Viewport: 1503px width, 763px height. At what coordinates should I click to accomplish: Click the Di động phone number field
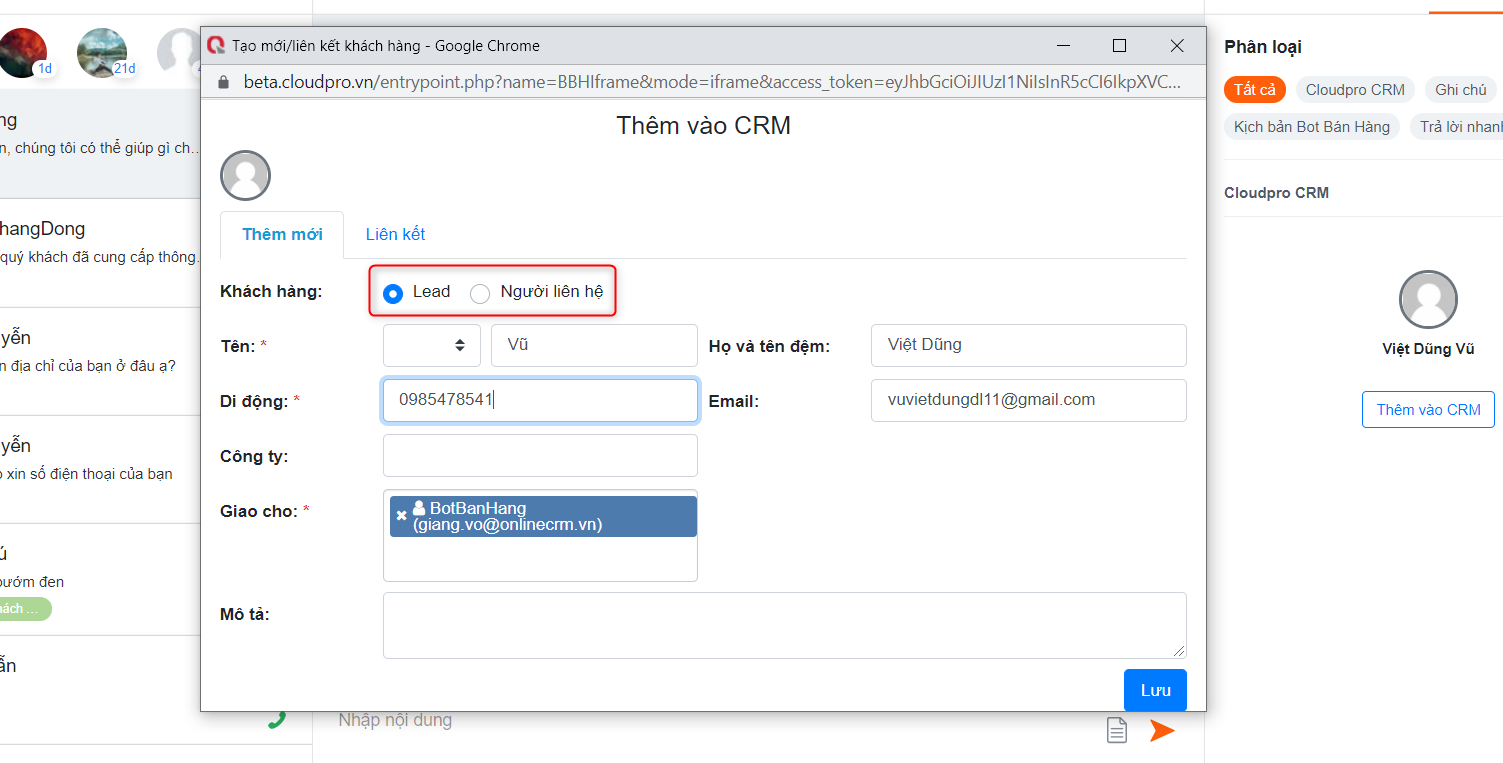540,400
